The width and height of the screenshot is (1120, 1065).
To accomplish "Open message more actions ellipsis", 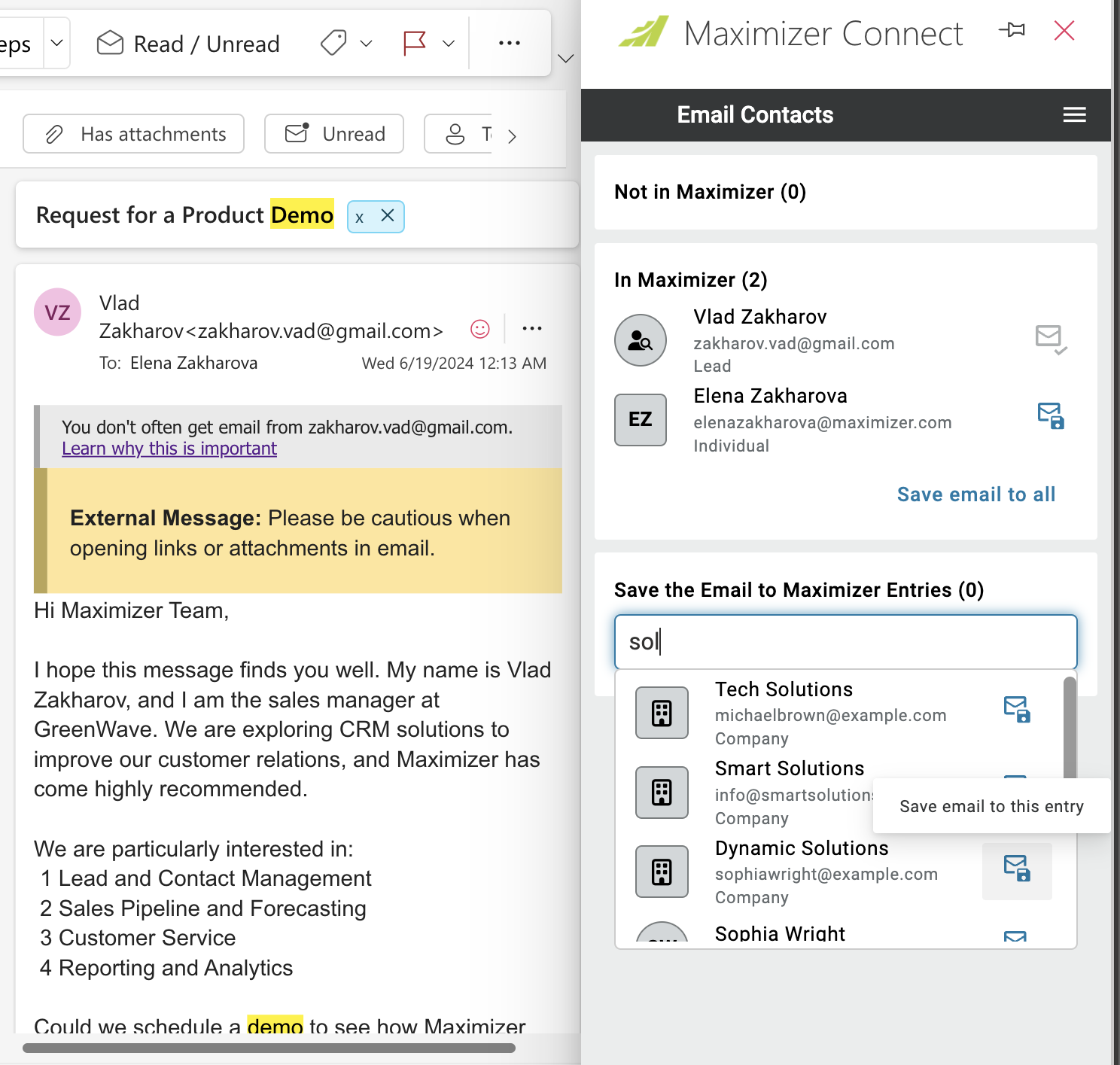I will [532, 329].
